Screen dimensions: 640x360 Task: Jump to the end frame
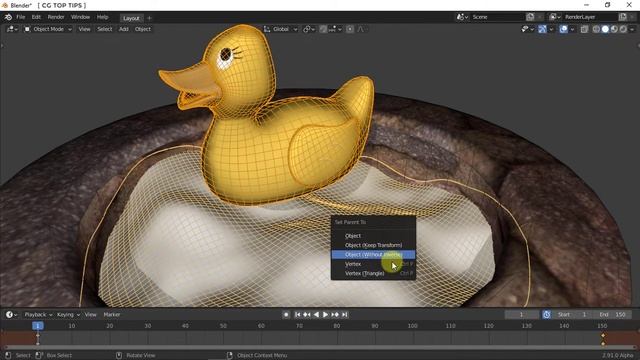pyautogui.click(x=344, y=315)
